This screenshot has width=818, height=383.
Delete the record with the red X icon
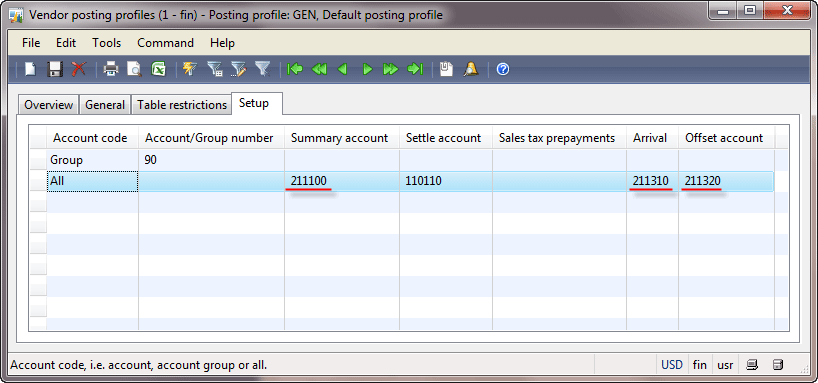(79, 69)
